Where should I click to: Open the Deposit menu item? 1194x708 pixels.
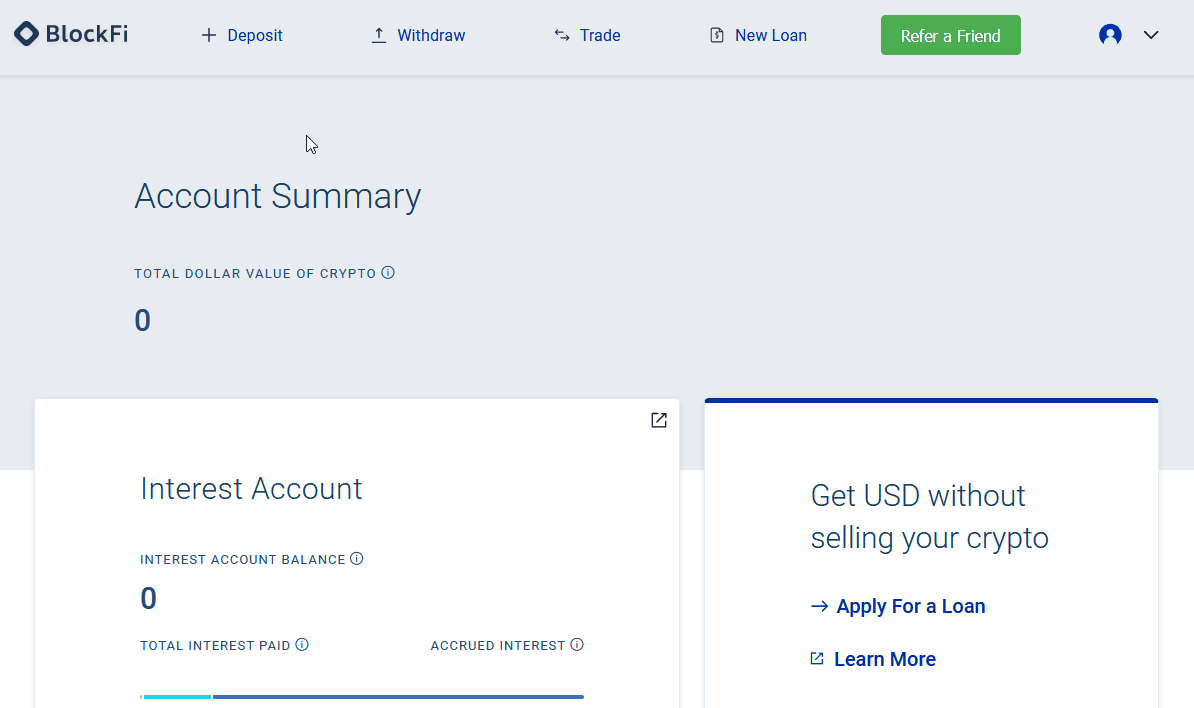[x=242, y=35]
